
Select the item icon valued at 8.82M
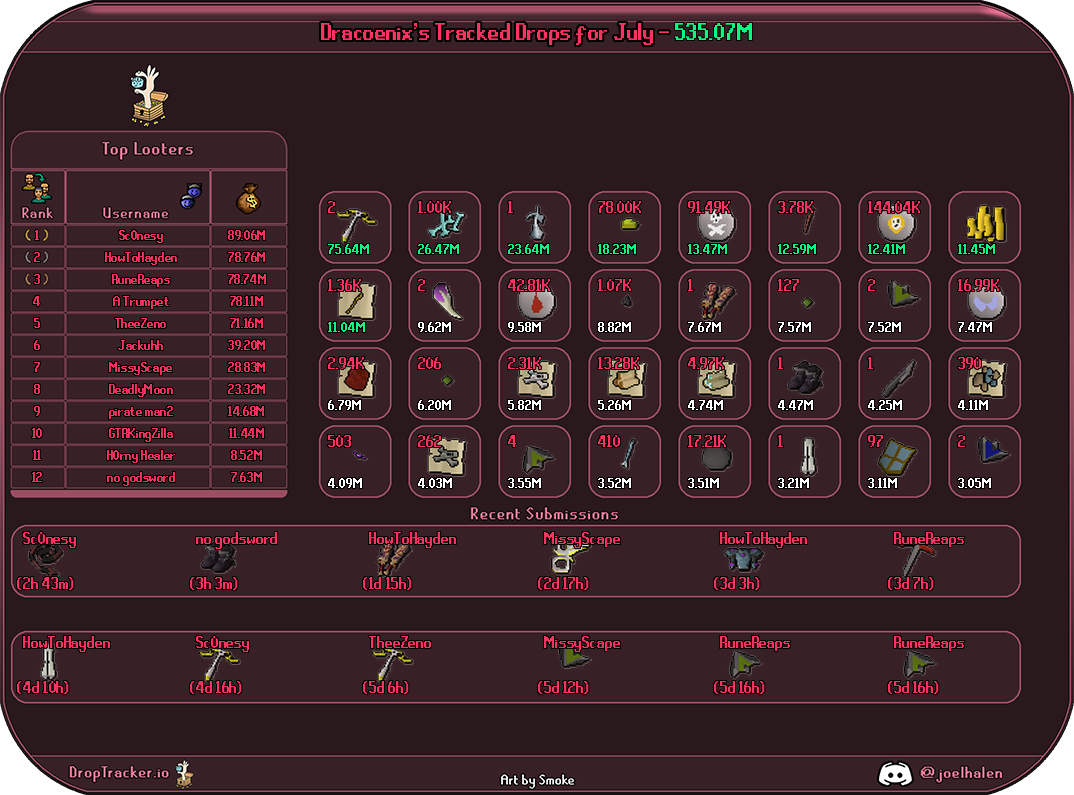(627, 301)
